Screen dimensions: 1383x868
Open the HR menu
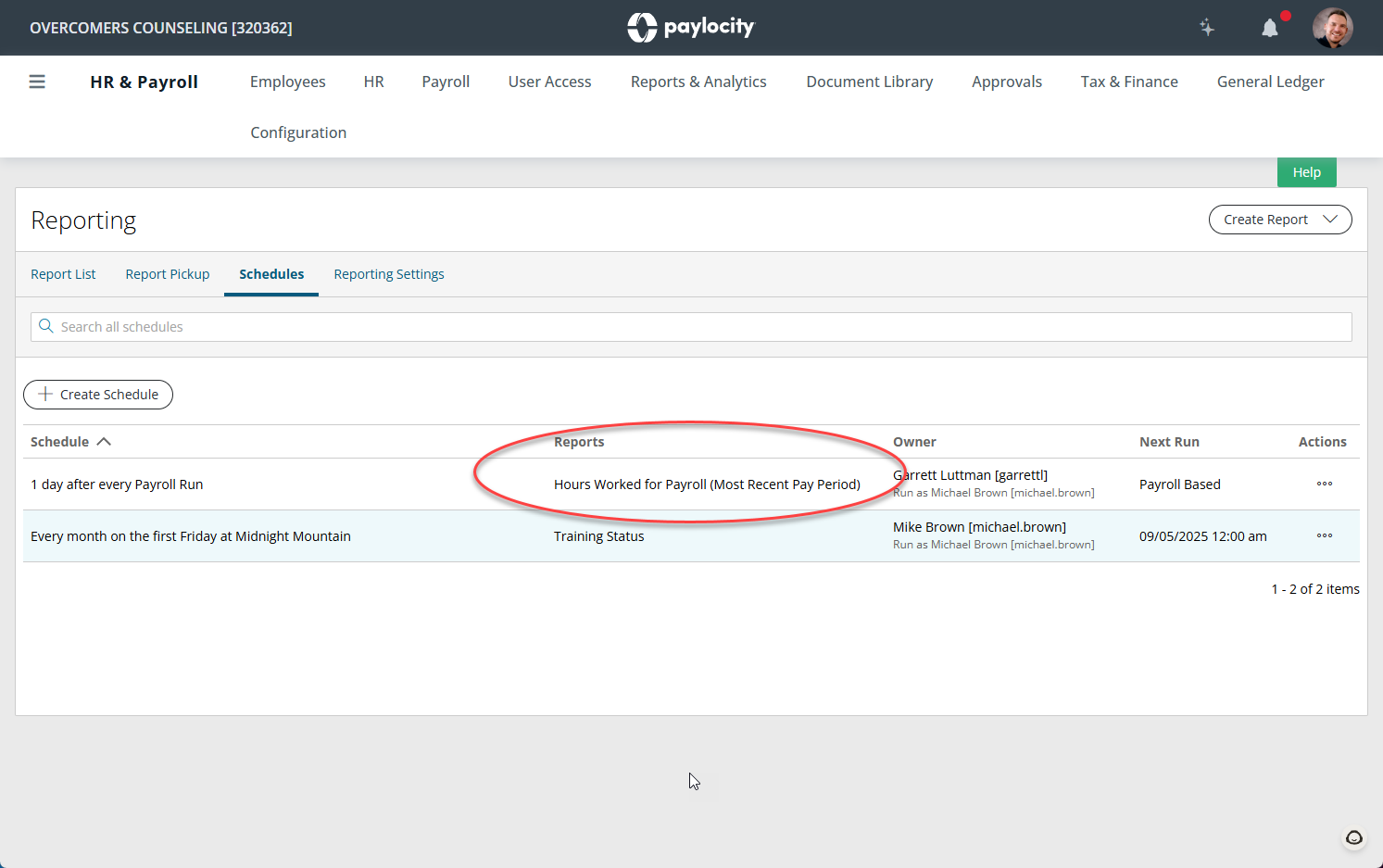[374, 82]
